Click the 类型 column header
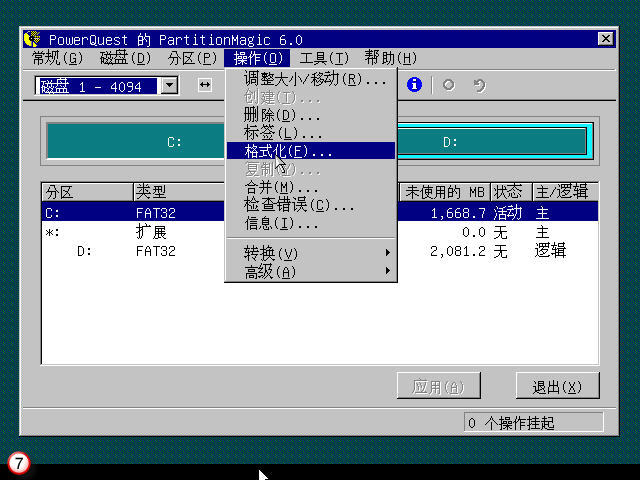 click(179, 191)
